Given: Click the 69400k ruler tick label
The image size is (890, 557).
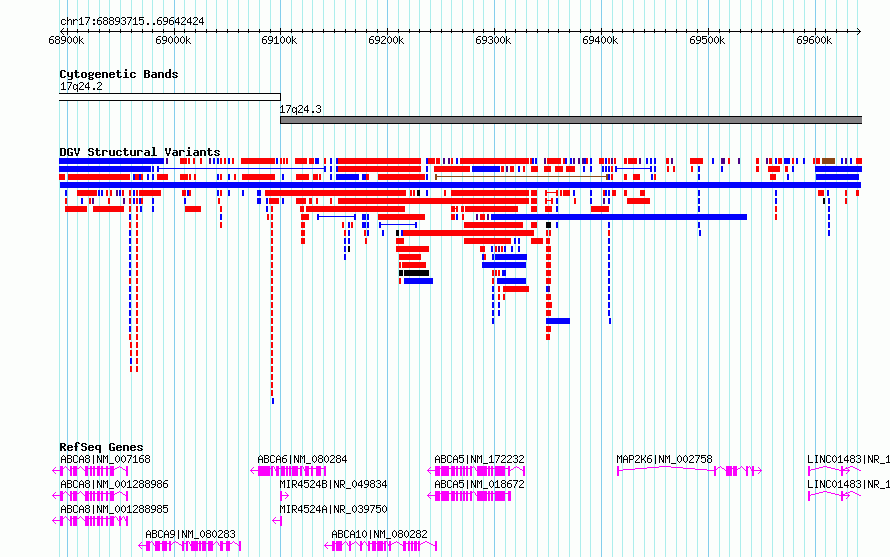Looking at the screenshot, I should 600,40.
